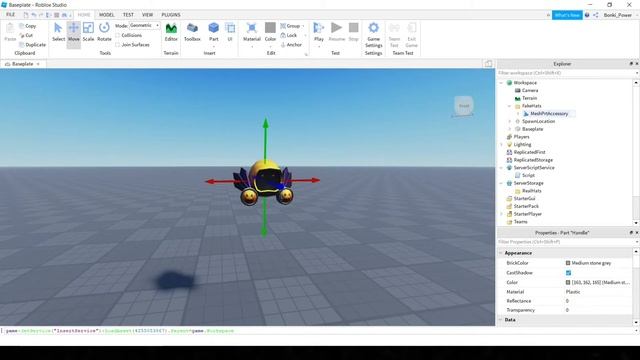
Task: Click the Exit Game button
Action: (x=411, y=35)
